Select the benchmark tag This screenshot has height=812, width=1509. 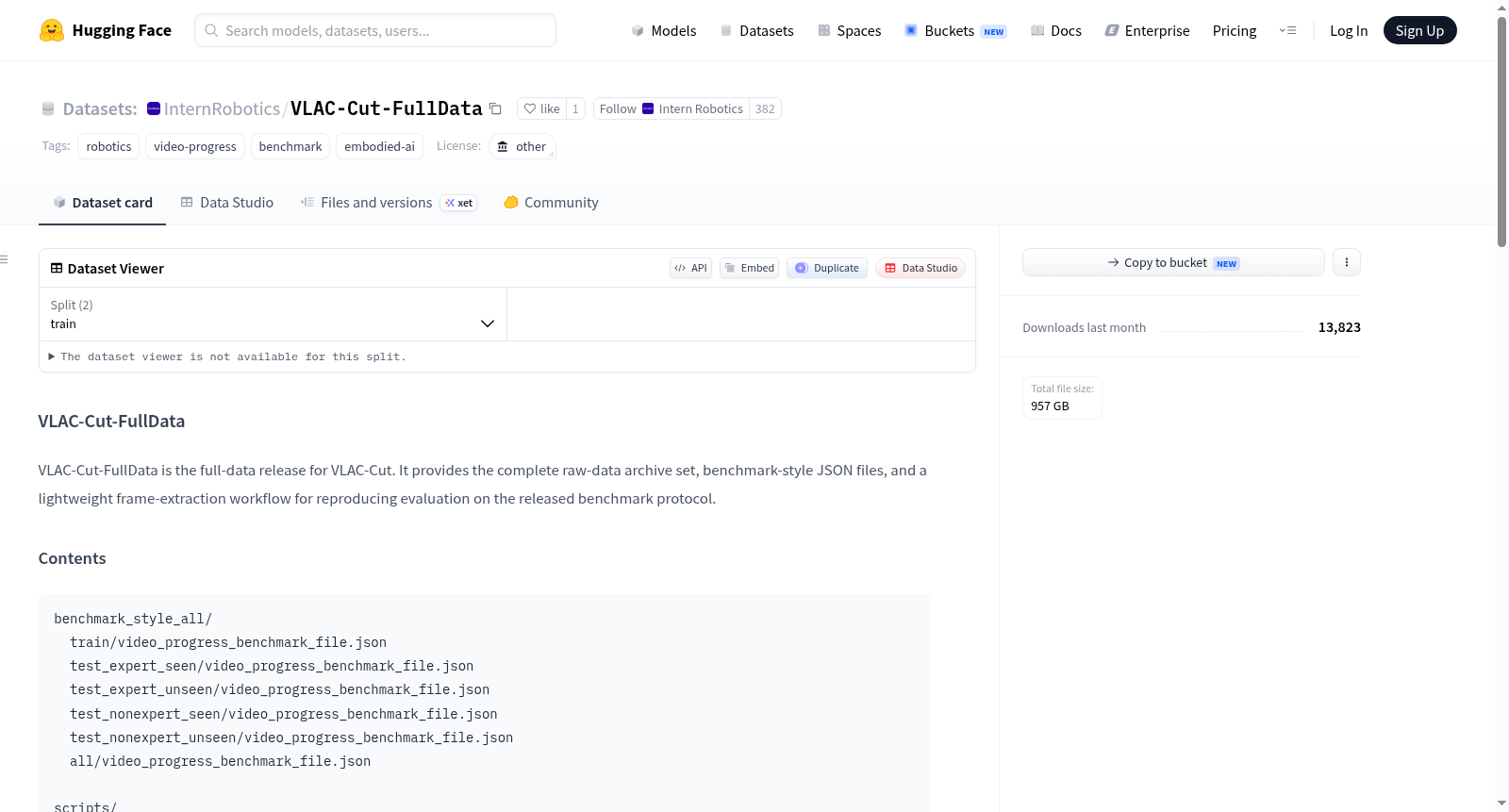click(290, 146)
